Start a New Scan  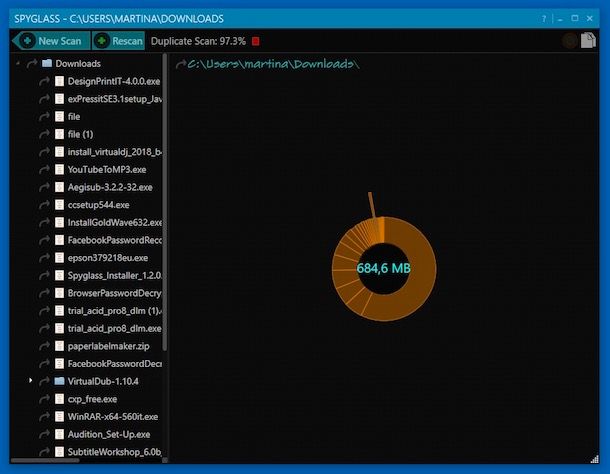[51, 41]
